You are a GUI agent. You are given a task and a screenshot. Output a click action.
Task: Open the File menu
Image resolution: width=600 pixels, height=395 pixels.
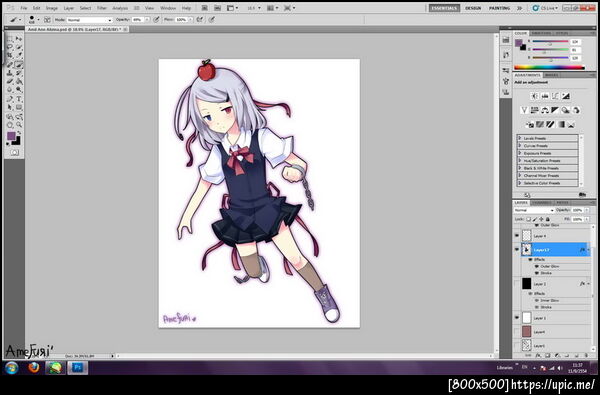(24, 8)
